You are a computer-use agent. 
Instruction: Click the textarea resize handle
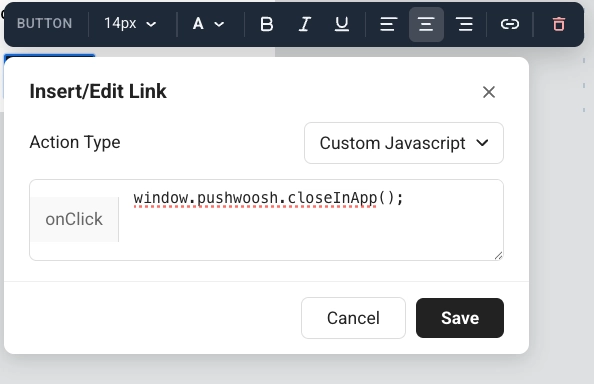498,256
